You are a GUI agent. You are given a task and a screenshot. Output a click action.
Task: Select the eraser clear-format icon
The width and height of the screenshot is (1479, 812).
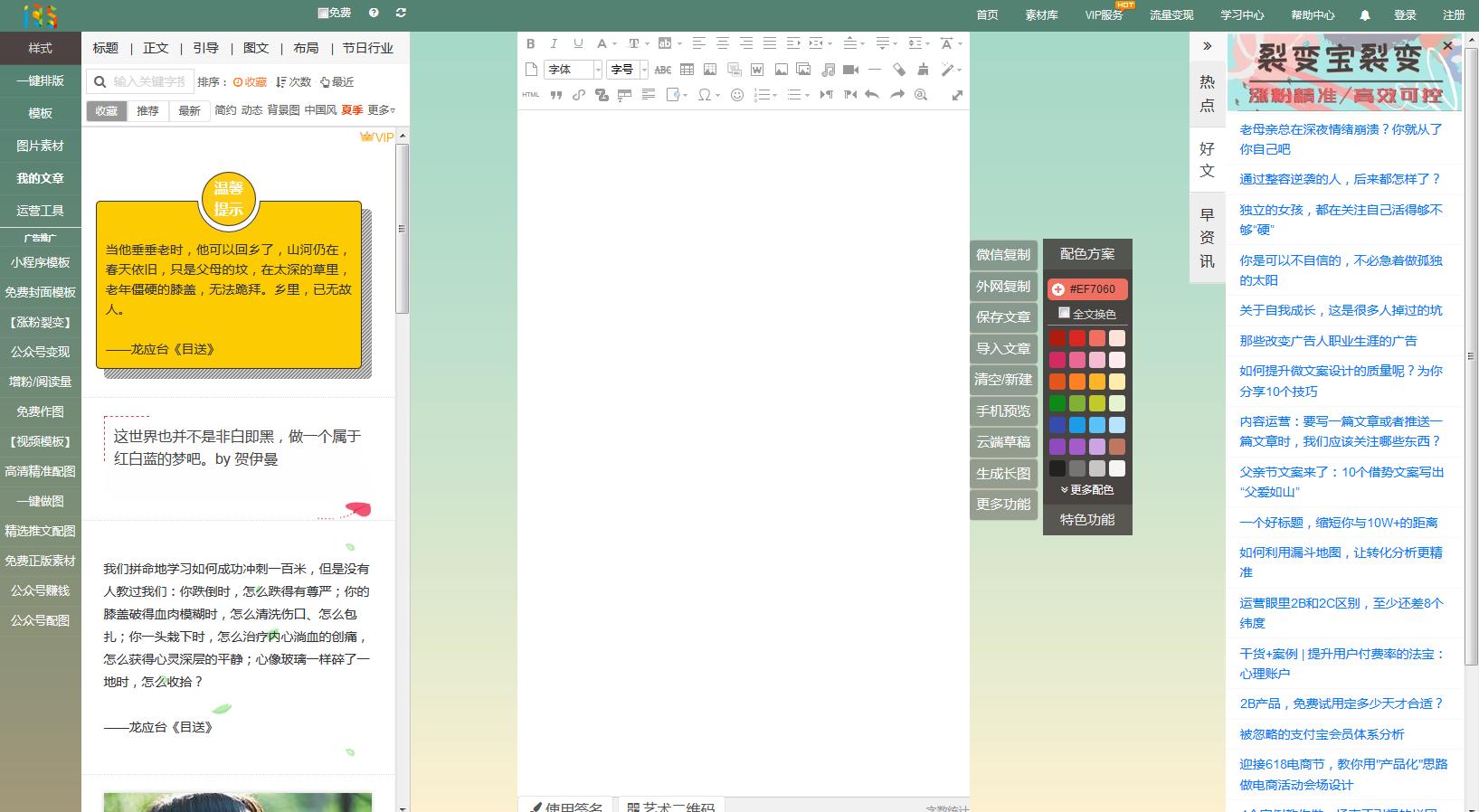(x=898, y=70)
